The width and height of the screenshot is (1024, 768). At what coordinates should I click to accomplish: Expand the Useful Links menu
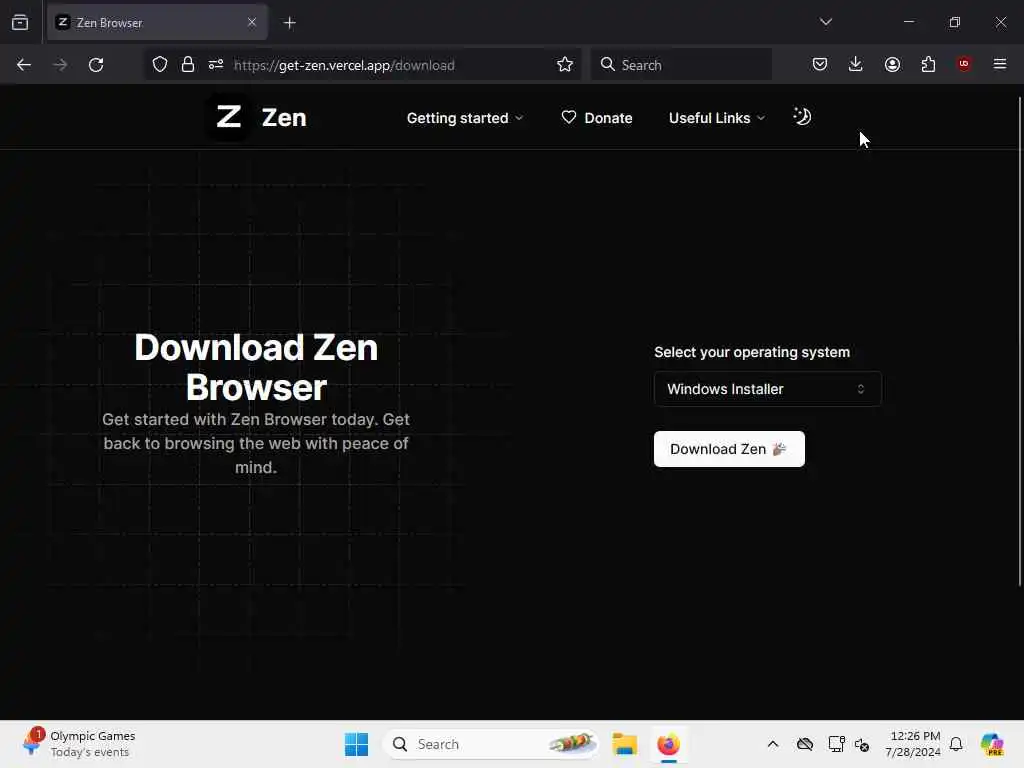[x=716, y=118]
